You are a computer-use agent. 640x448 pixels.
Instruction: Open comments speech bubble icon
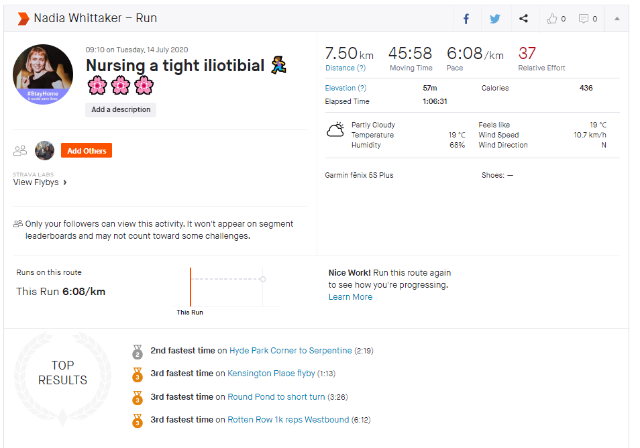click(584, 18)
